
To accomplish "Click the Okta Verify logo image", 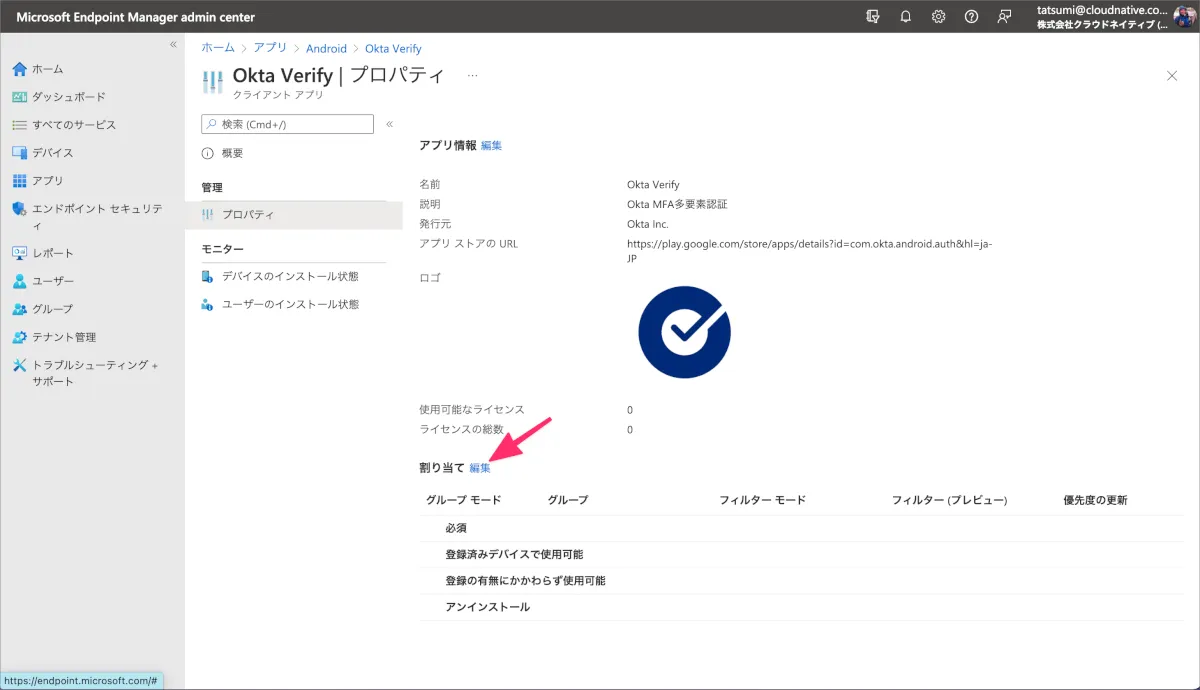I will point(684,332).
